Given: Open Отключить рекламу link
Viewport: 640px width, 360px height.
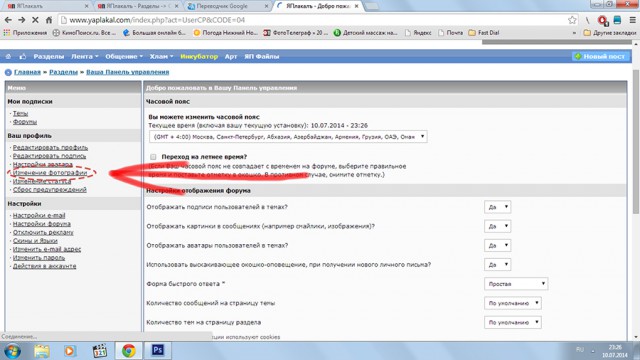Looking at the screenshot, I should pos(43,232).
